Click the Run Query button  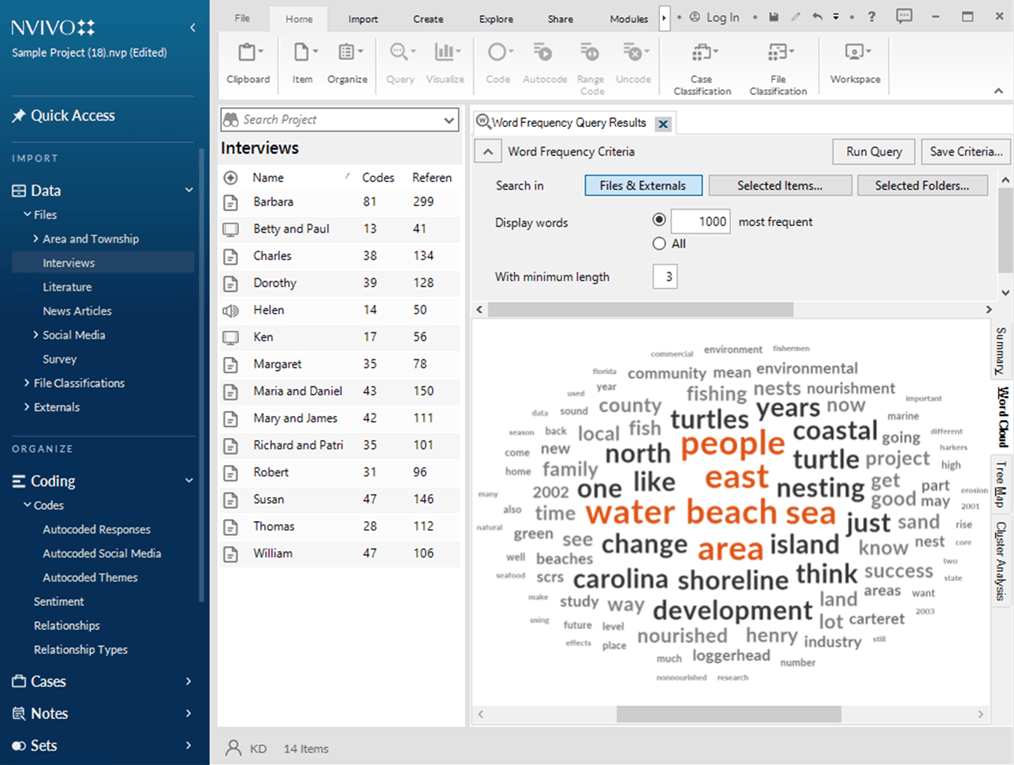tap(873, 152)
